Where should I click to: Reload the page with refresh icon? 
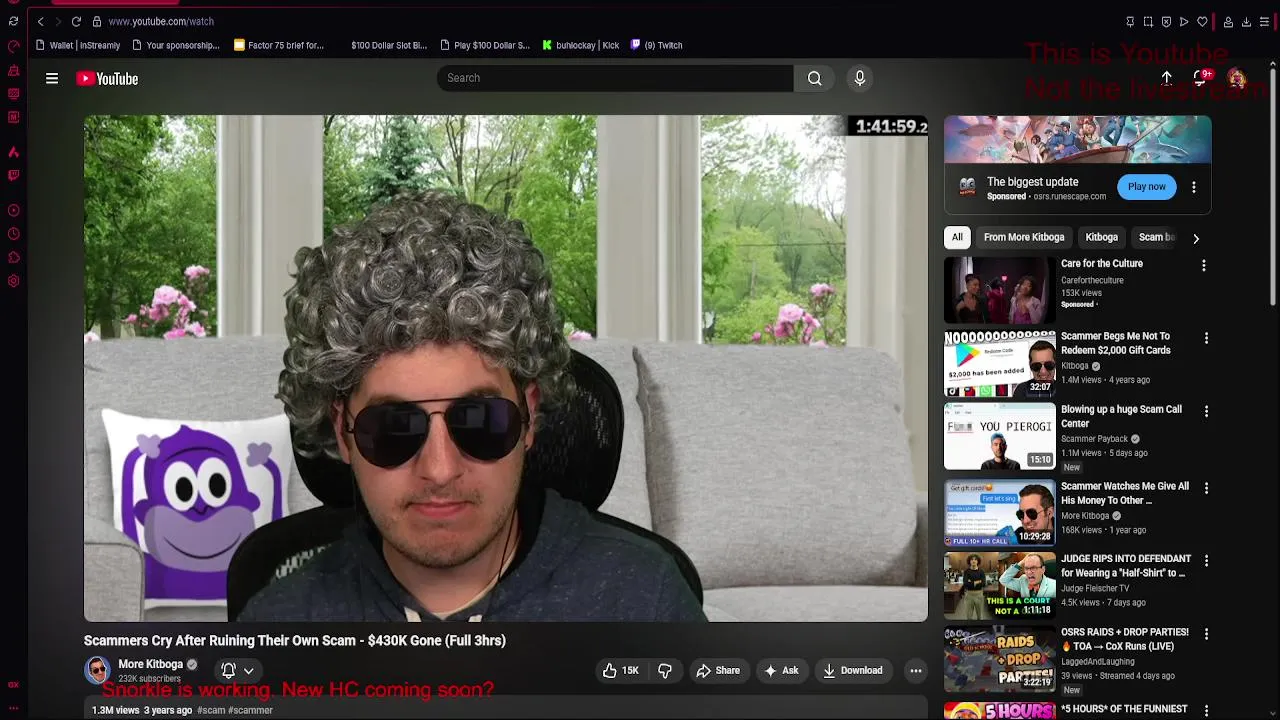pyautogui.click(x=76, y=21)
